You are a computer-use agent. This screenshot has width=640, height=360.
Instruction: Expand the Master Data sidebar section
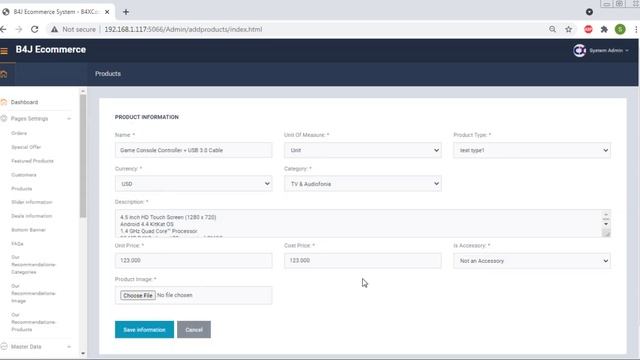pyautogui.click(x=69, y=347)
